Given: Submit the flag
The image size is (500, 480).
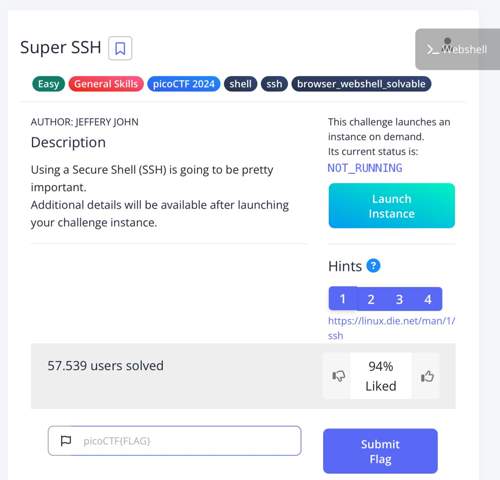Looking at the screenshot, I should pos(380,451).
